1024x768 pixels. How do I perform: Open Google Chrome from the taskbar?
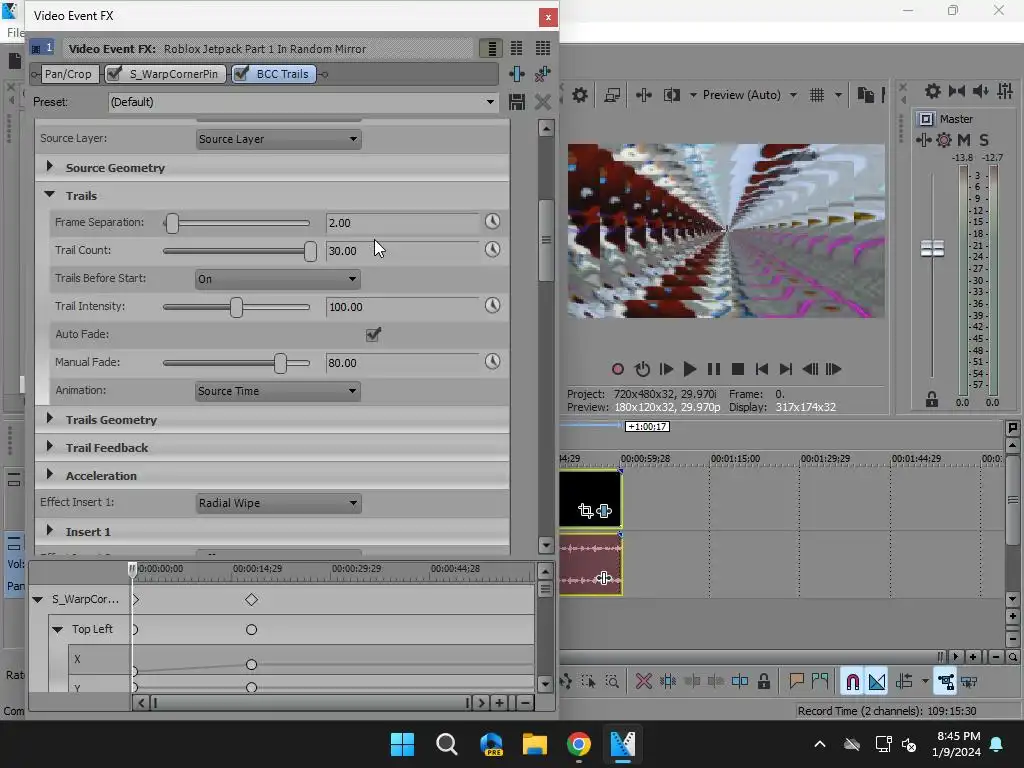coord(579,744)
